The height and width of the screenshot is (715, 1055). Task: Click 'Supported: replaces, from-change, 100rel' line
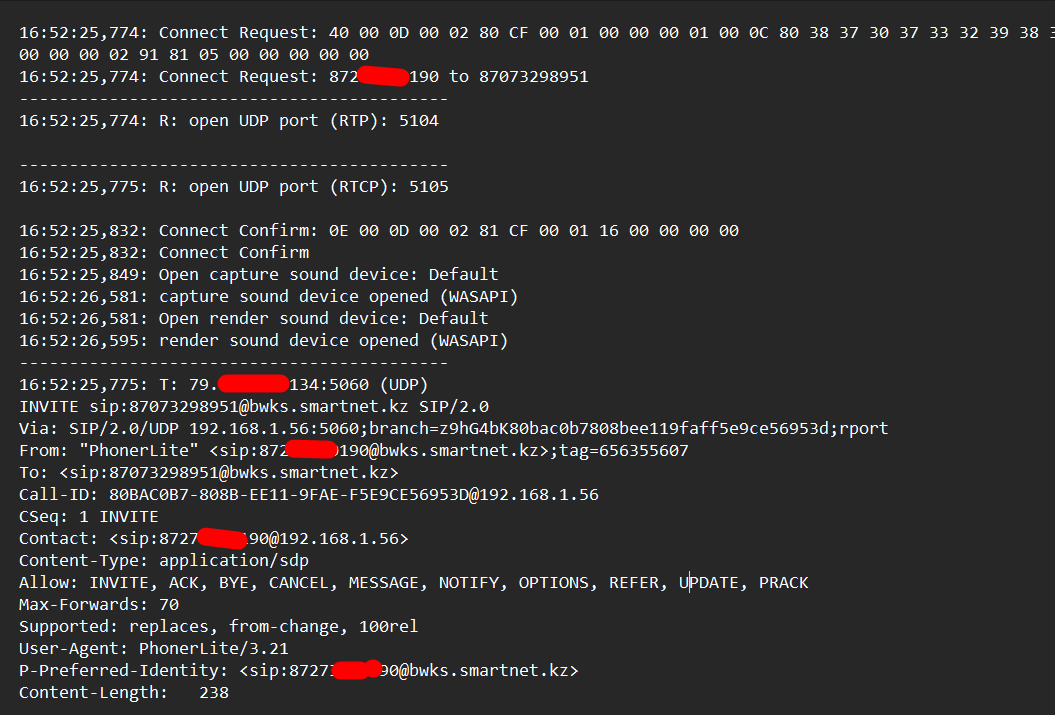click(219, 626)
